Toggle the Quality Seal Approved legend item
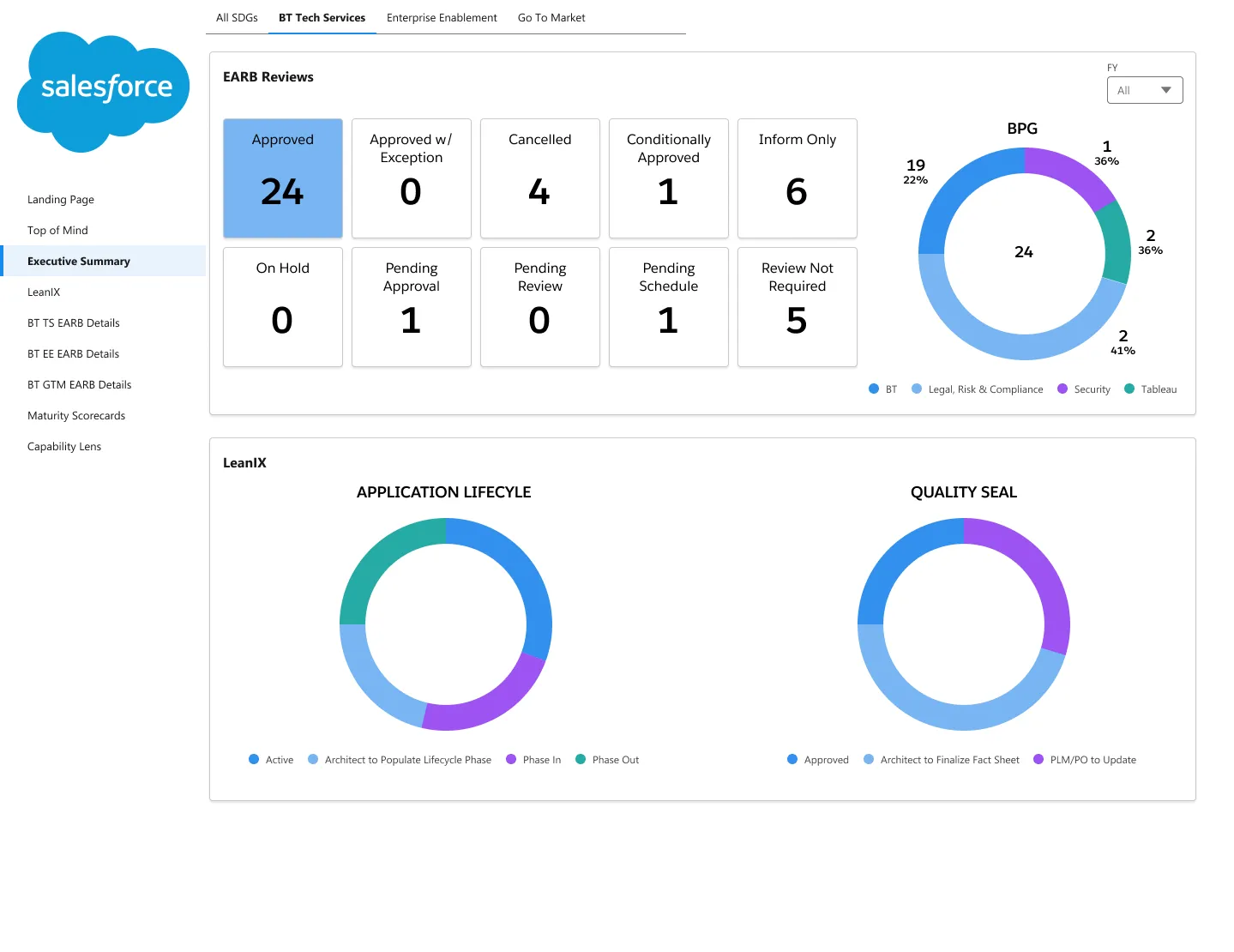 tap(818, 760)
